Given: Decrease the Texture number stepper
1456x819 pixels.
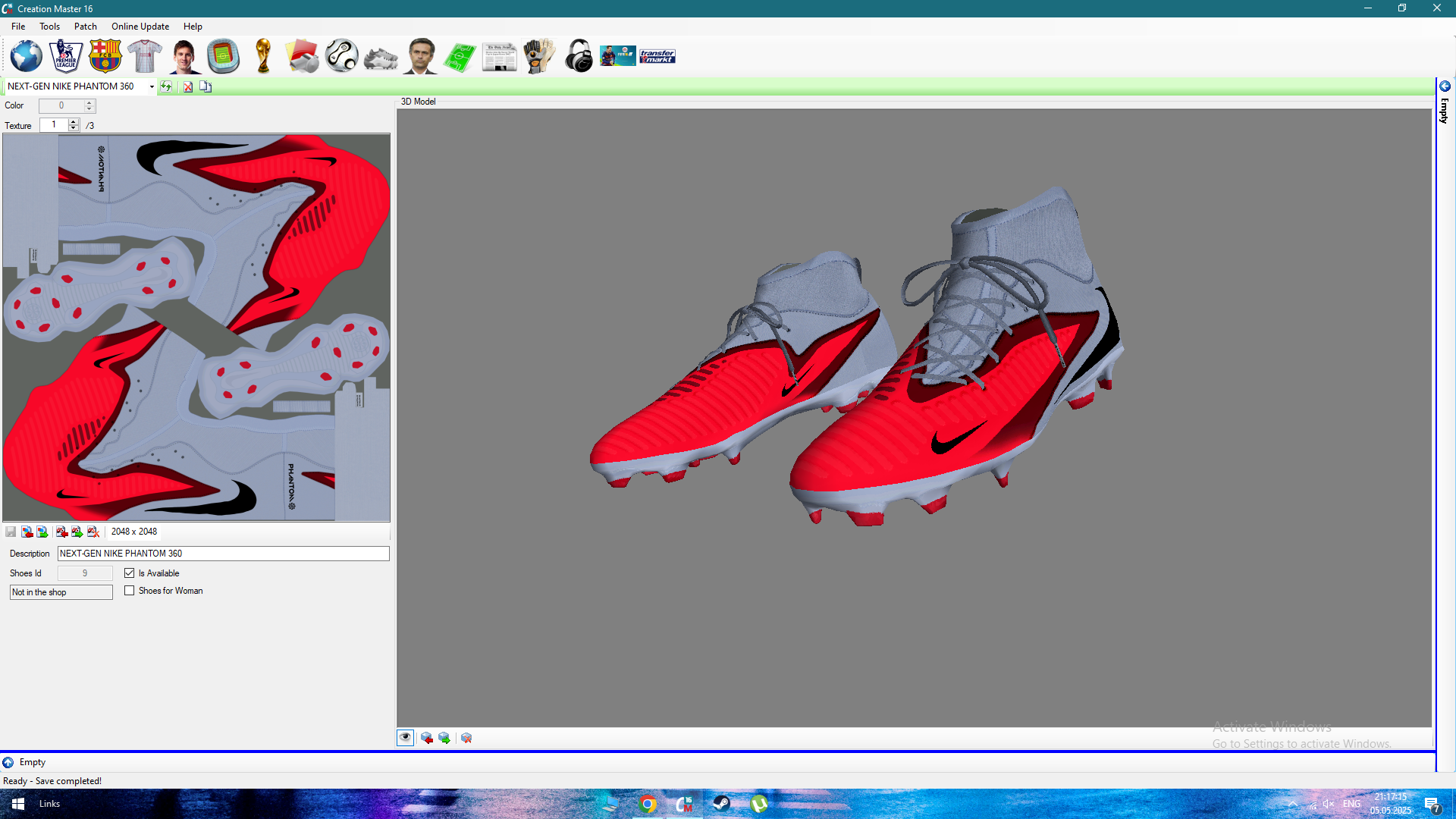Looking at the screenshot, I should [x=74, y=128].
